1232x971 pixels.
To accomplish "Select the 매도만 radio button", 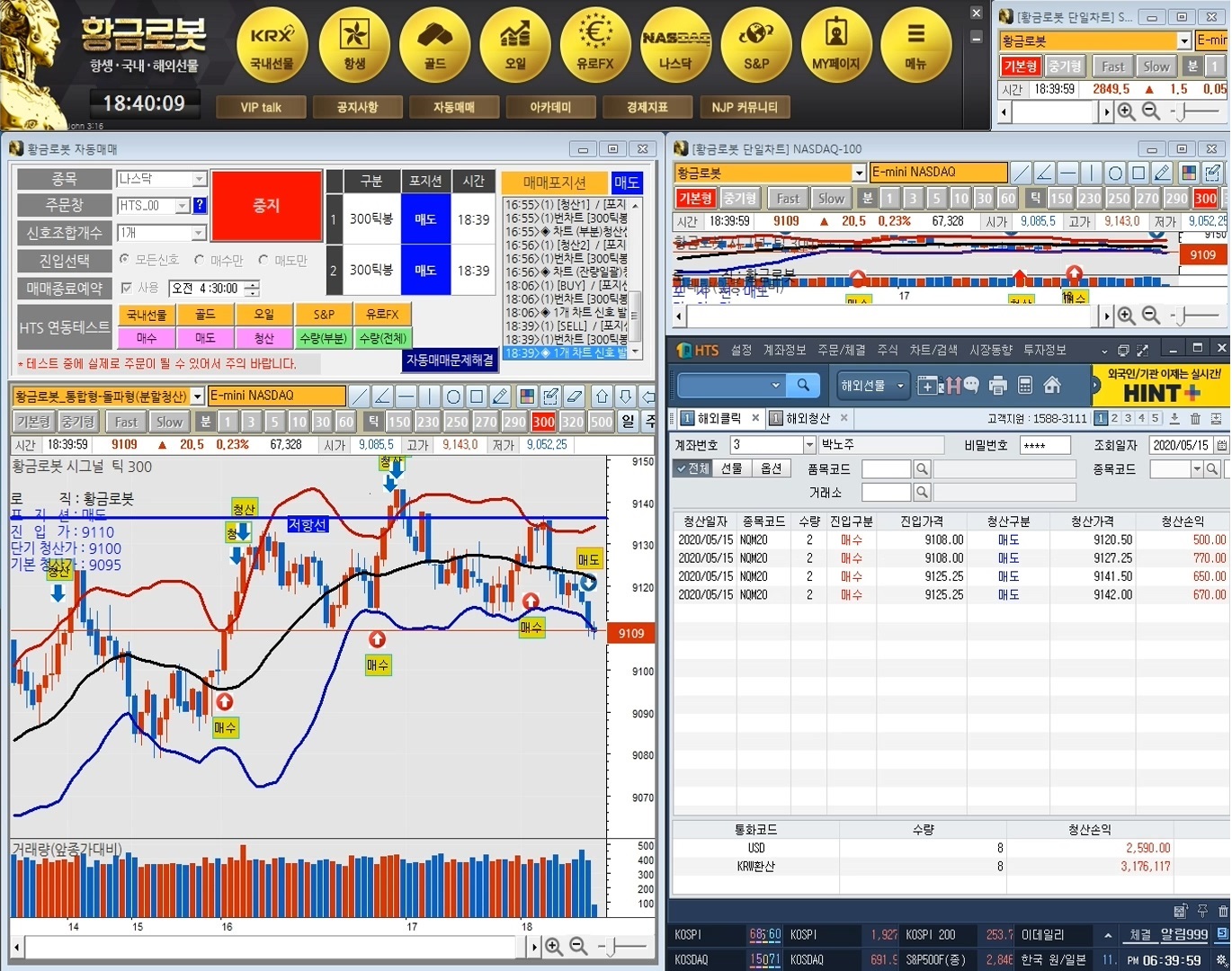I will pos(263,260).
